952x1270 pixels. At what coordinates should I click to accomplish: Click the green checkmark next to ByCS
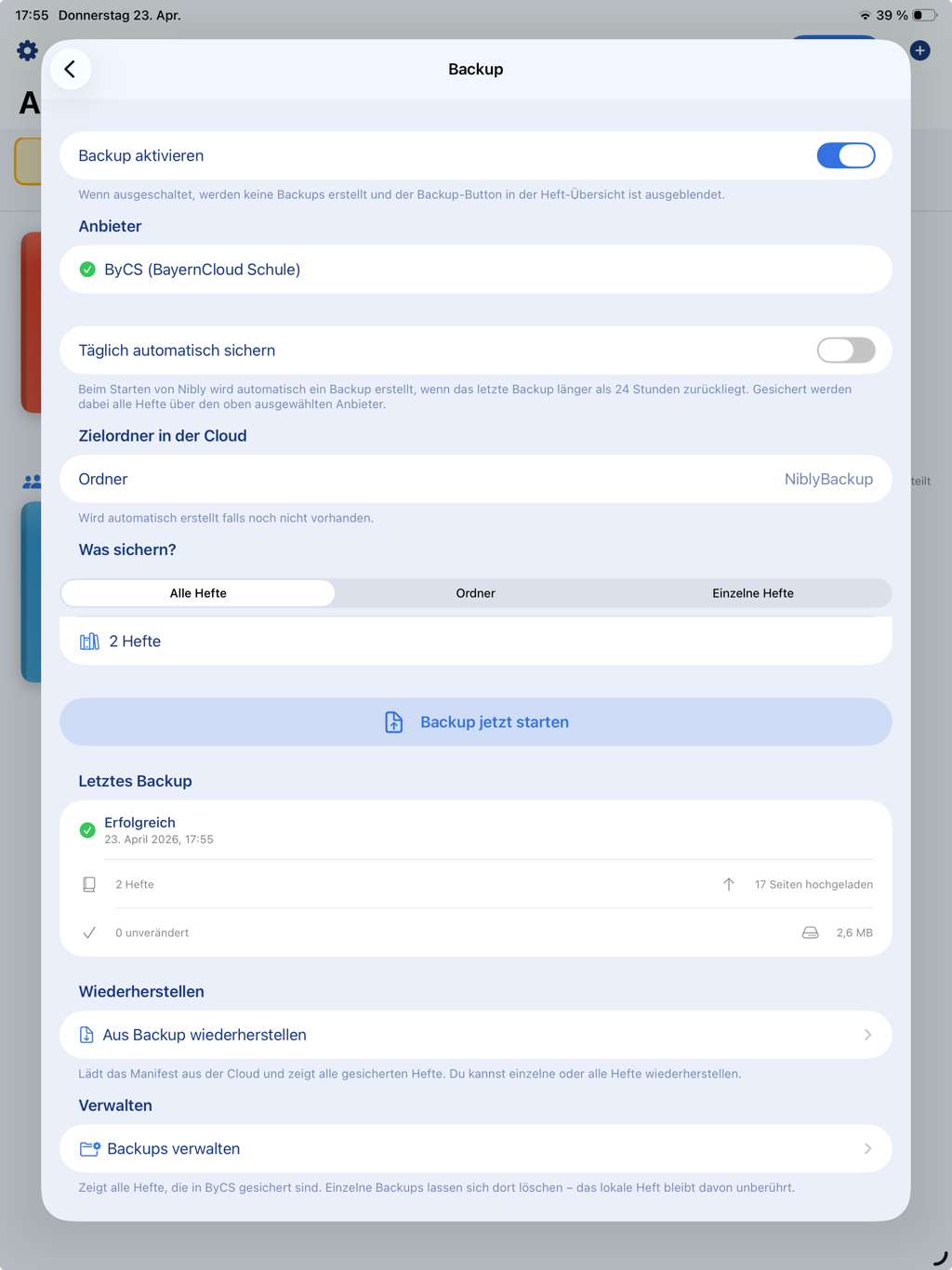[x=86, y=270]
